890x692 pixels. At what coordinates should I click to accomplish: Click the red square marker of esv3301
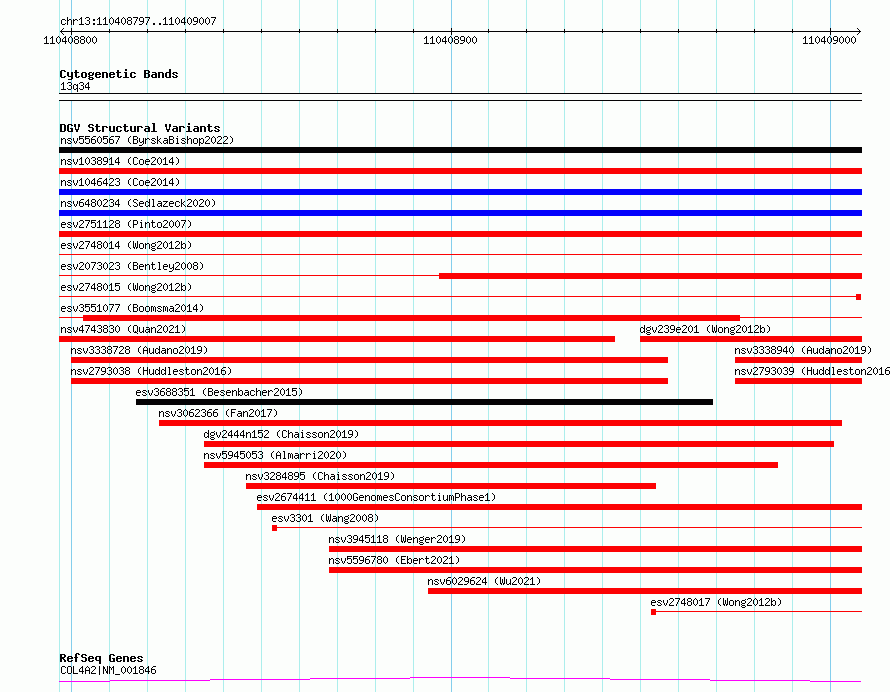[275, 528]
